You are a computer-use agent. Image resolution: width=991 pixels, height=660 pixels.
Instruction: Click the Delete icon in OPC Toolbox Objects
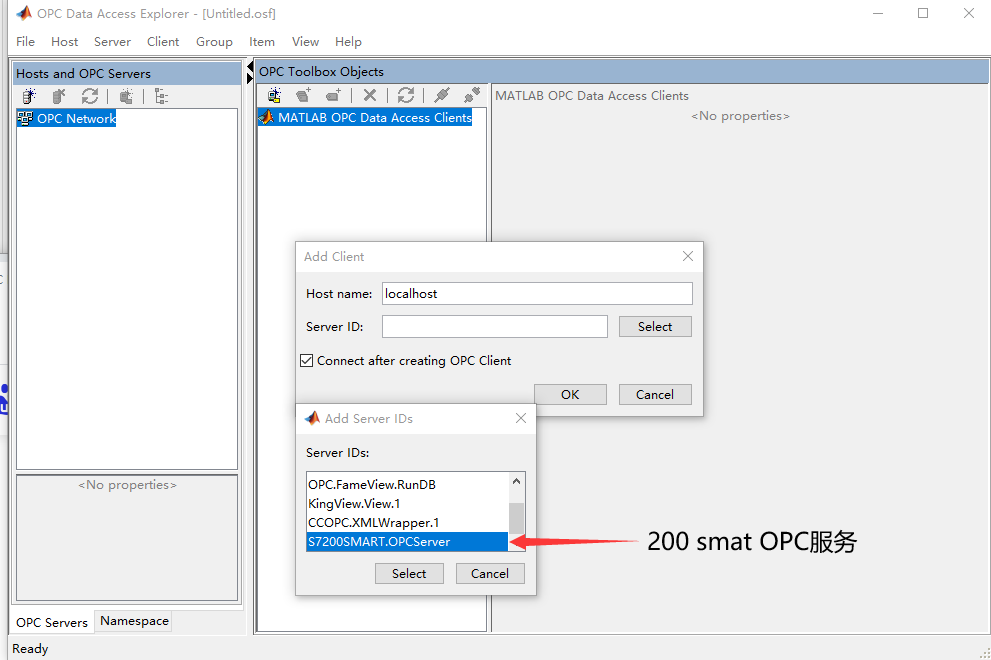(x=370, y=95)
